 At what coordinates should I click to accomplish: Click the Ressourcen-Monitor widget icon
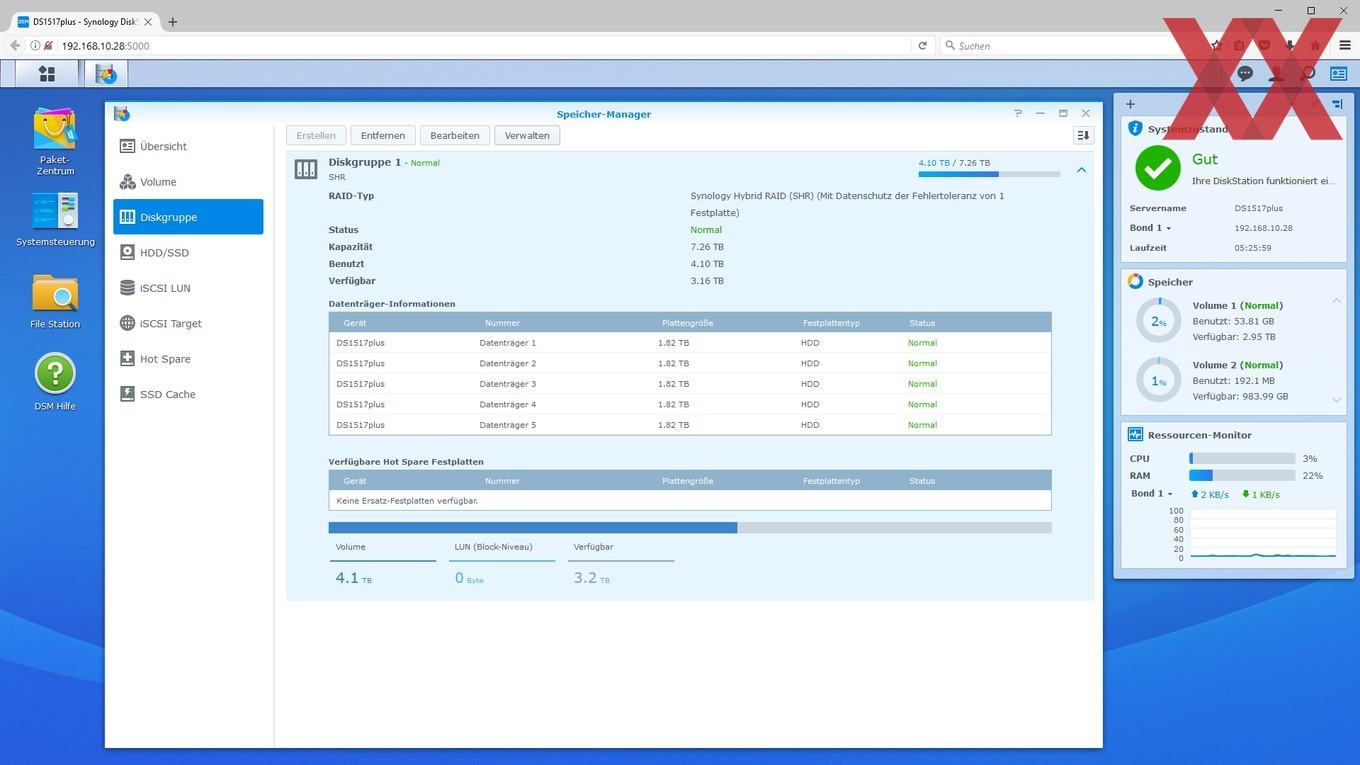click(x=1135, y=434)
